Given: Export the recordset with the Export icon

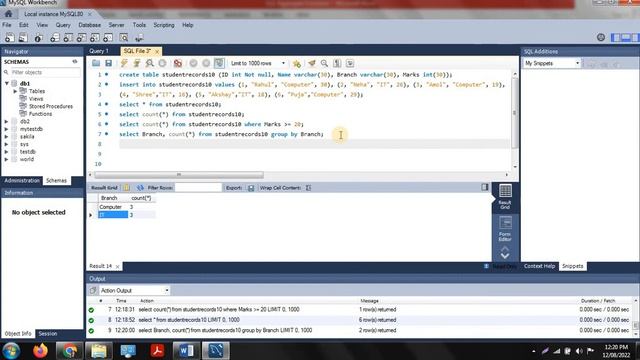Looking at the screenshot, I should 251,188.
